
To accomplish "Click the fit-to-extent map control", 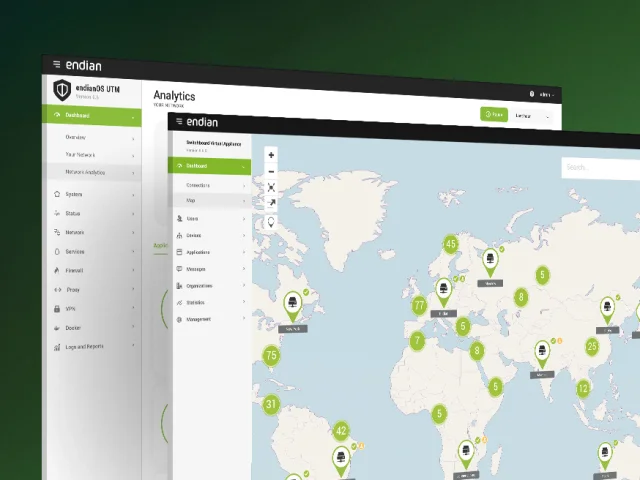I will 271,187.
